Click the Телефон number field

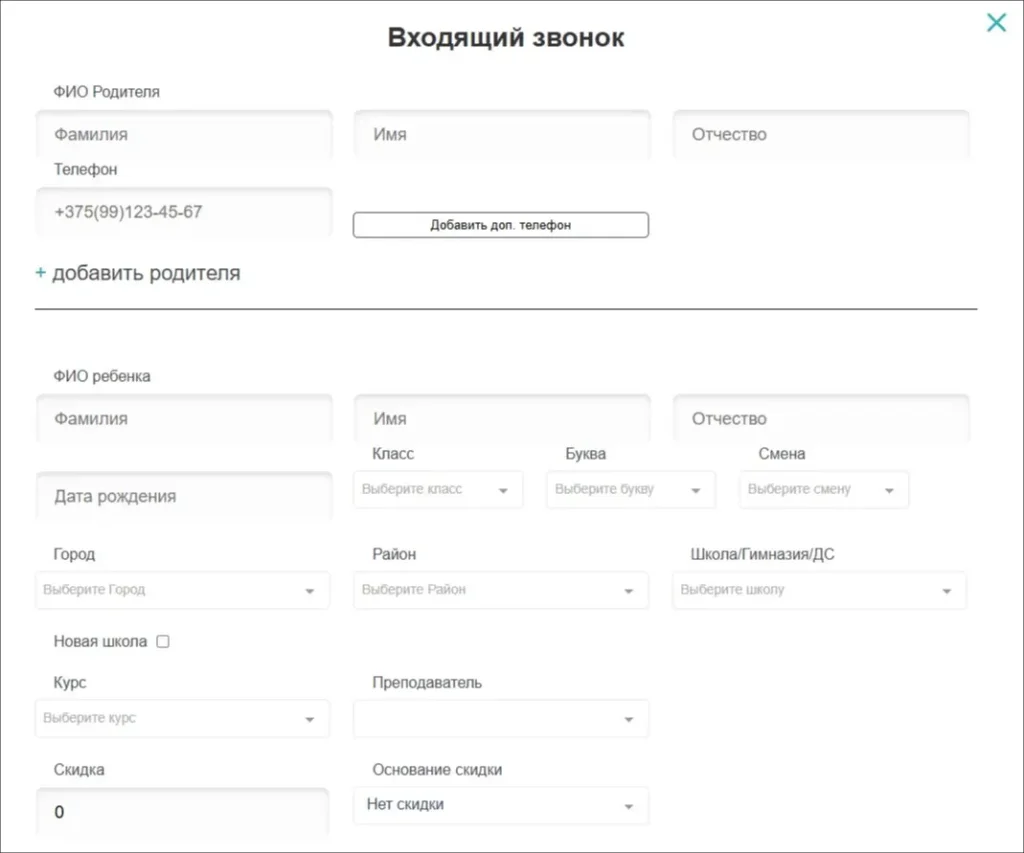(184, 211)
